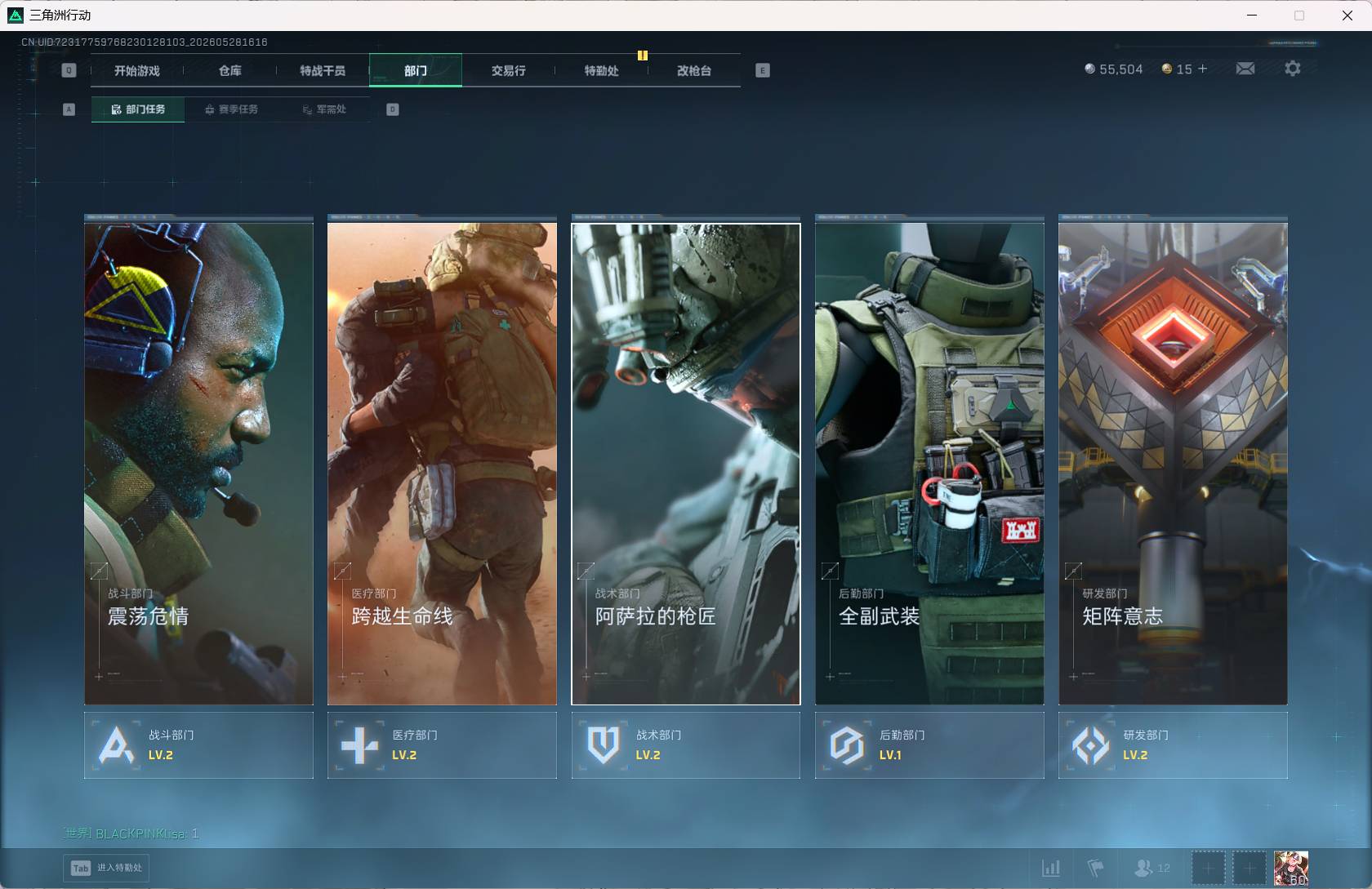Select the 部门 tab

(x=416, y=71)
